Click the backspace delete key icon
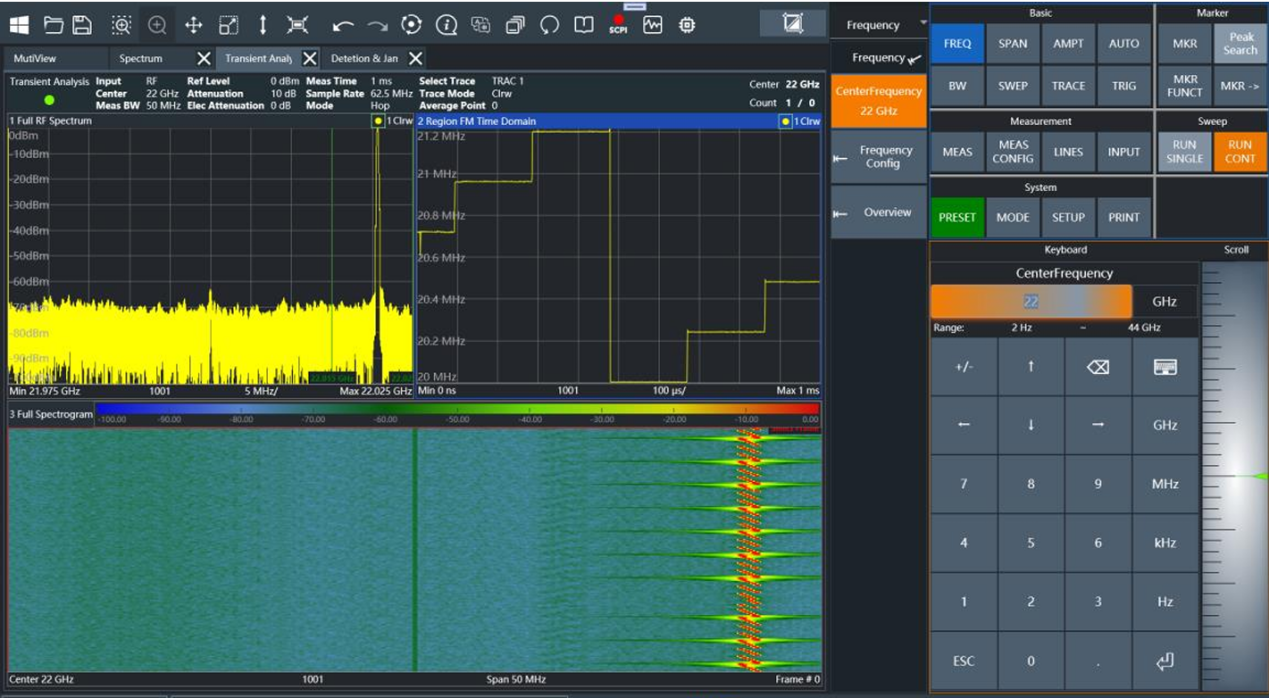Screen dimensions: 1269x698 [1098, 367]
